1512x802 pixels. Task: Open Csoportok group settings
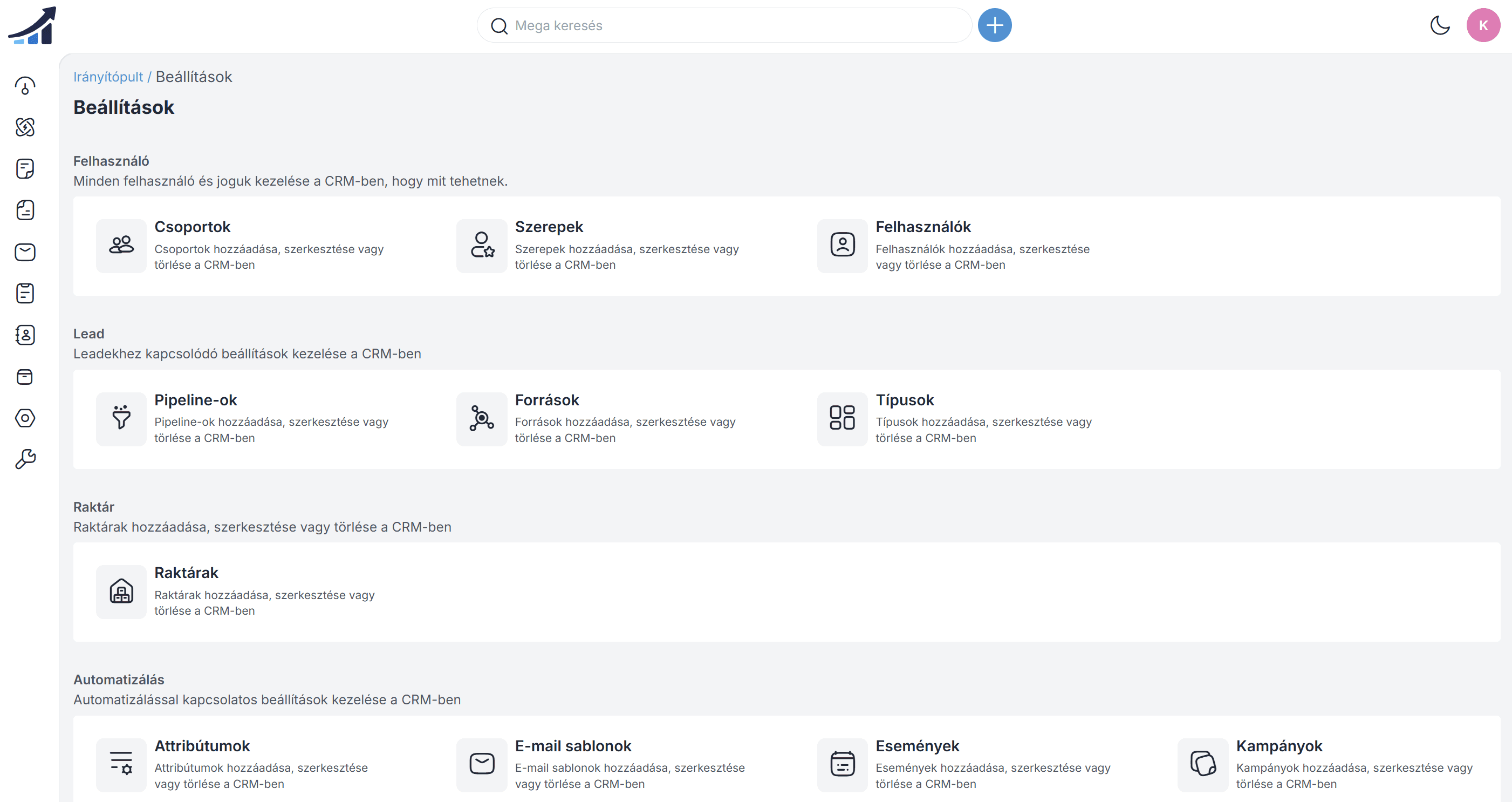[x=192, y=227]
